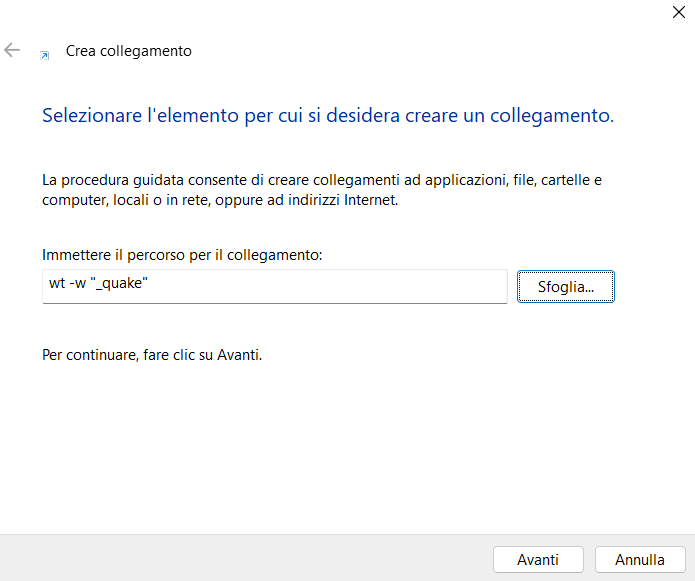Click the Per continuare instruction text
This screenshot has height=581, width=695.
152,355
